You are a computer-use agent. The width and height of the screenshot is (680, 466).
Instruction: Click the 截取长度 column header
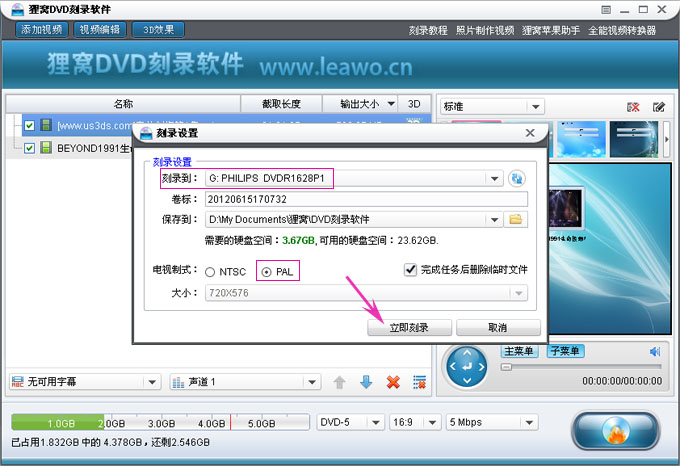click(x=281, y=104)
